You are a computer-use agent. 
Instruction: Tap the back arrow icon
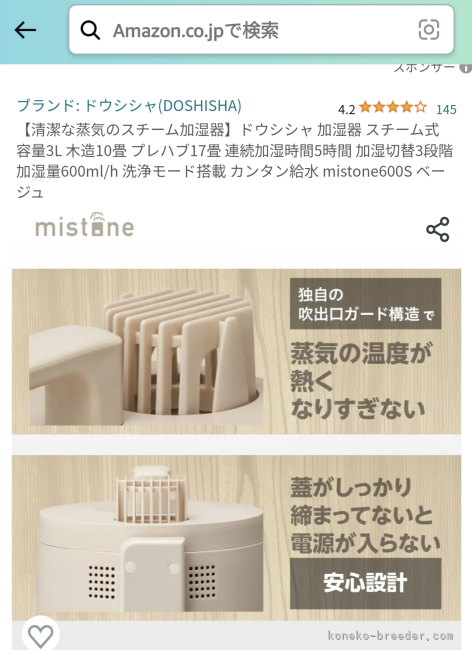click(25, 30)
